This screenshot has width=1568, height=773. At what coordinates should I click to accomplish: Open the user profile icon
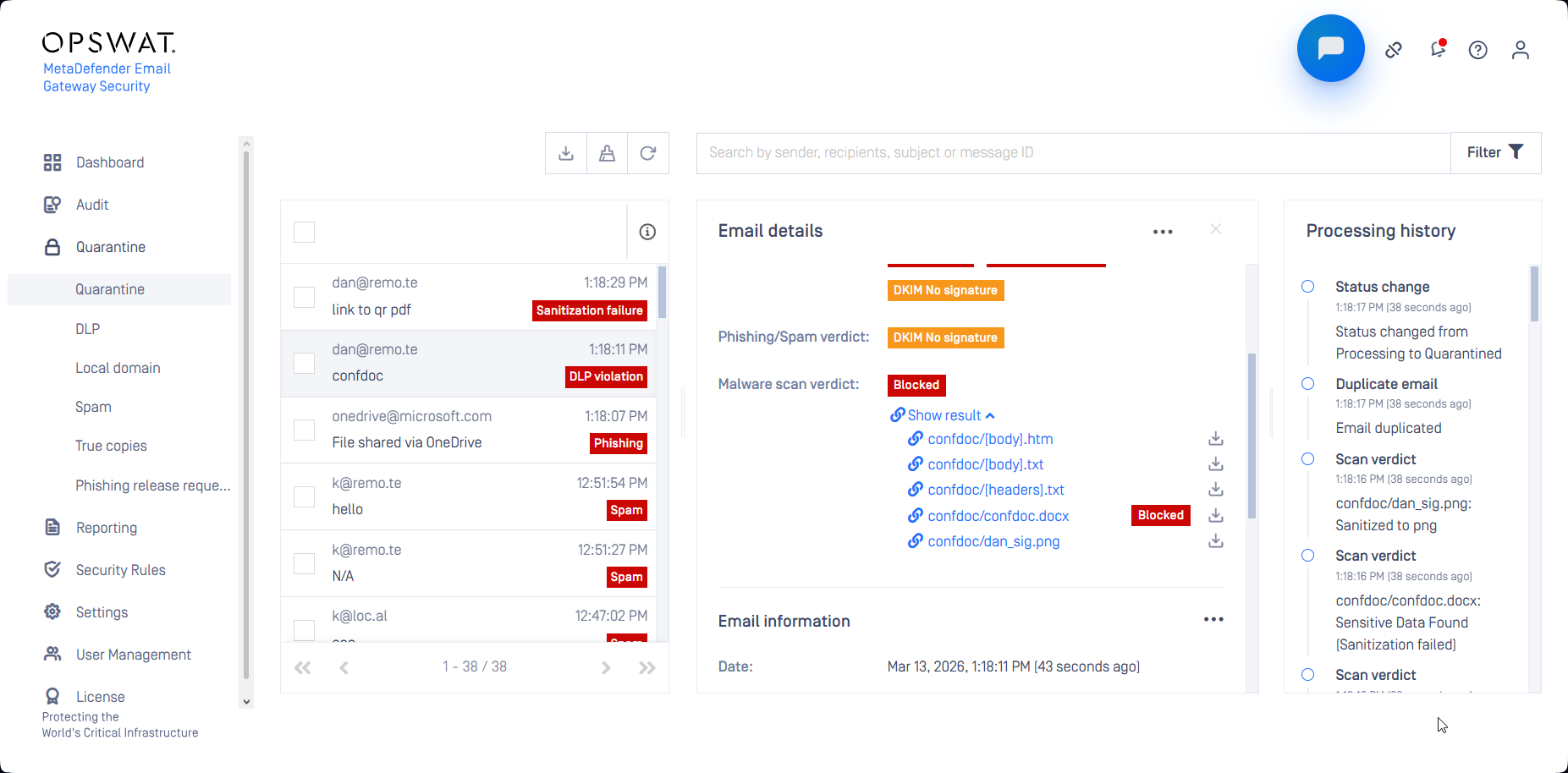click(1520, 50)
